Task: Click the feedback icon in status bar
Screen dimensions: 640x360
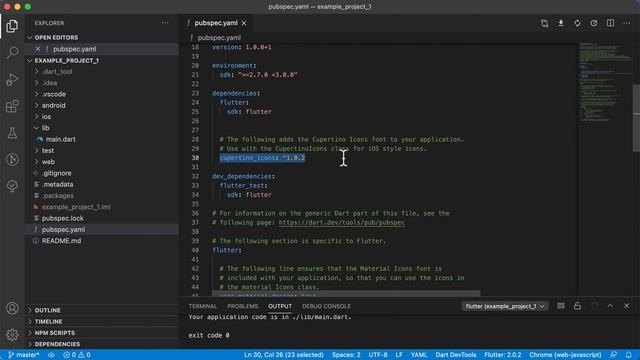Action: [613, 355]
